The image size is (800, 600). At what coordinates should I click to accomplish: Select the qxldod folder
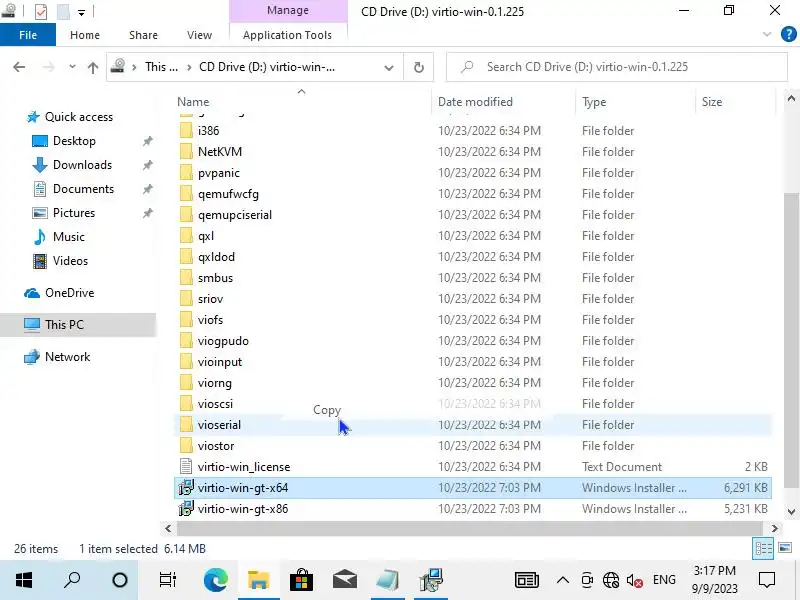click(x=216, y=257)
